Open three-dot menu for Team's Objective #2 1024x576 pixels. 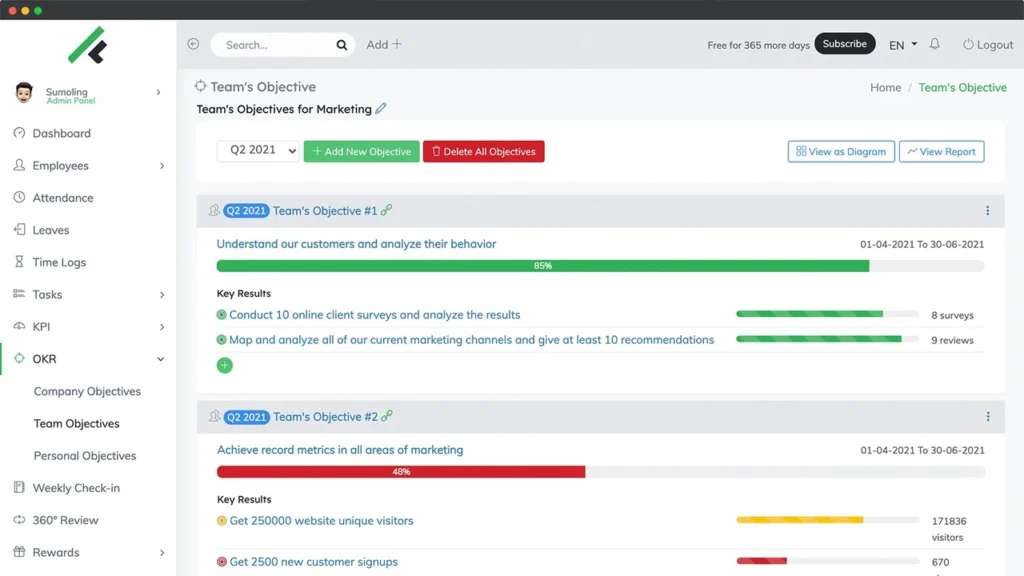click(987, 417)
